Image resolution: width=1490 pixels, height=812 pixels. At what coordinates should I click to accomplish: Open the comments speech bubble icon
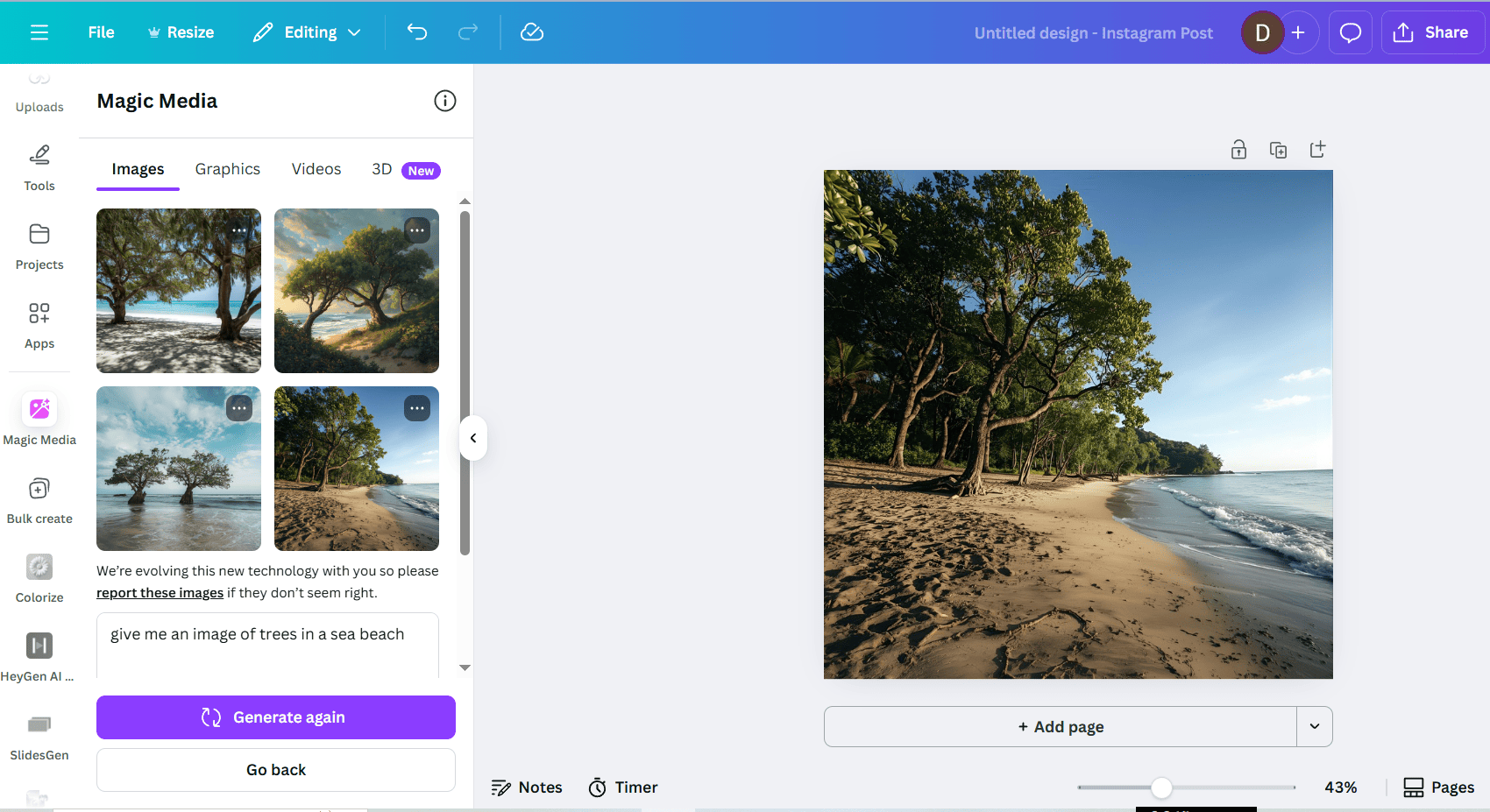[x=1350, y=32]
